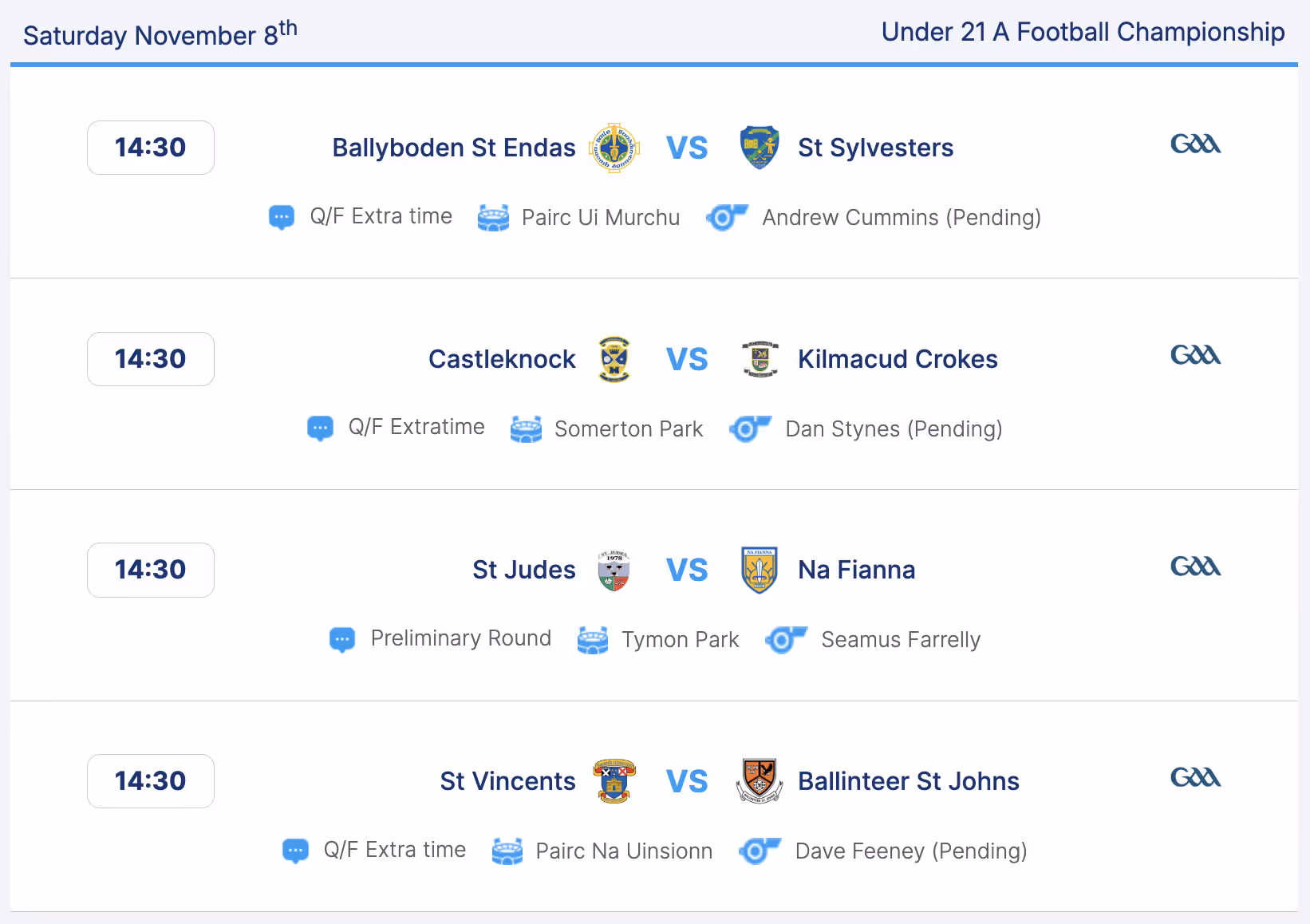Click the Kilmacud Crokes club crest
Viewport: 1310px width, 924px height.
760,359
